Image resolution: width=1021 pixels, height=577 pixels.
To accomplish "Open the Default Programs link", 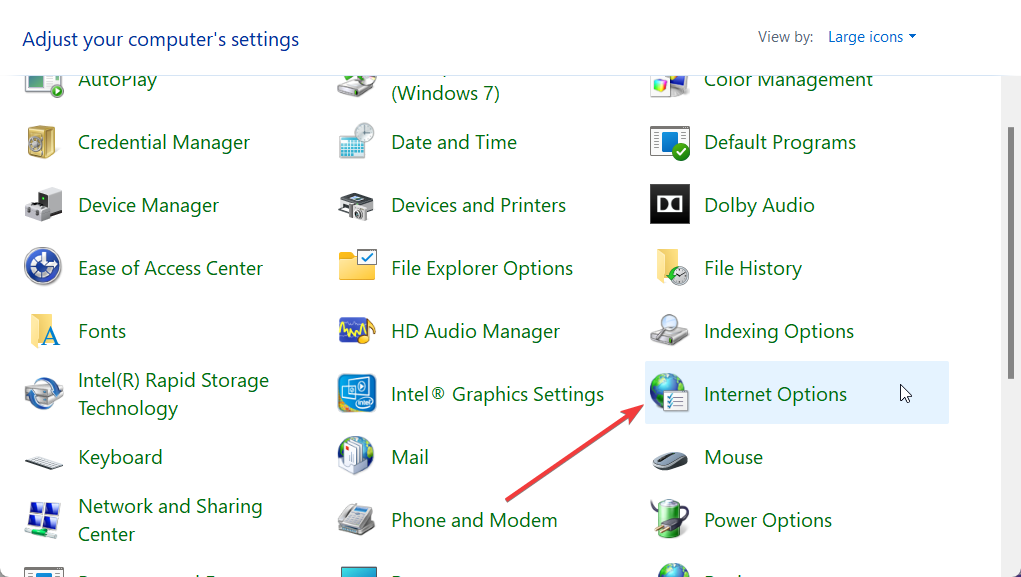I will pyautogui.click(x=780, y=142).
